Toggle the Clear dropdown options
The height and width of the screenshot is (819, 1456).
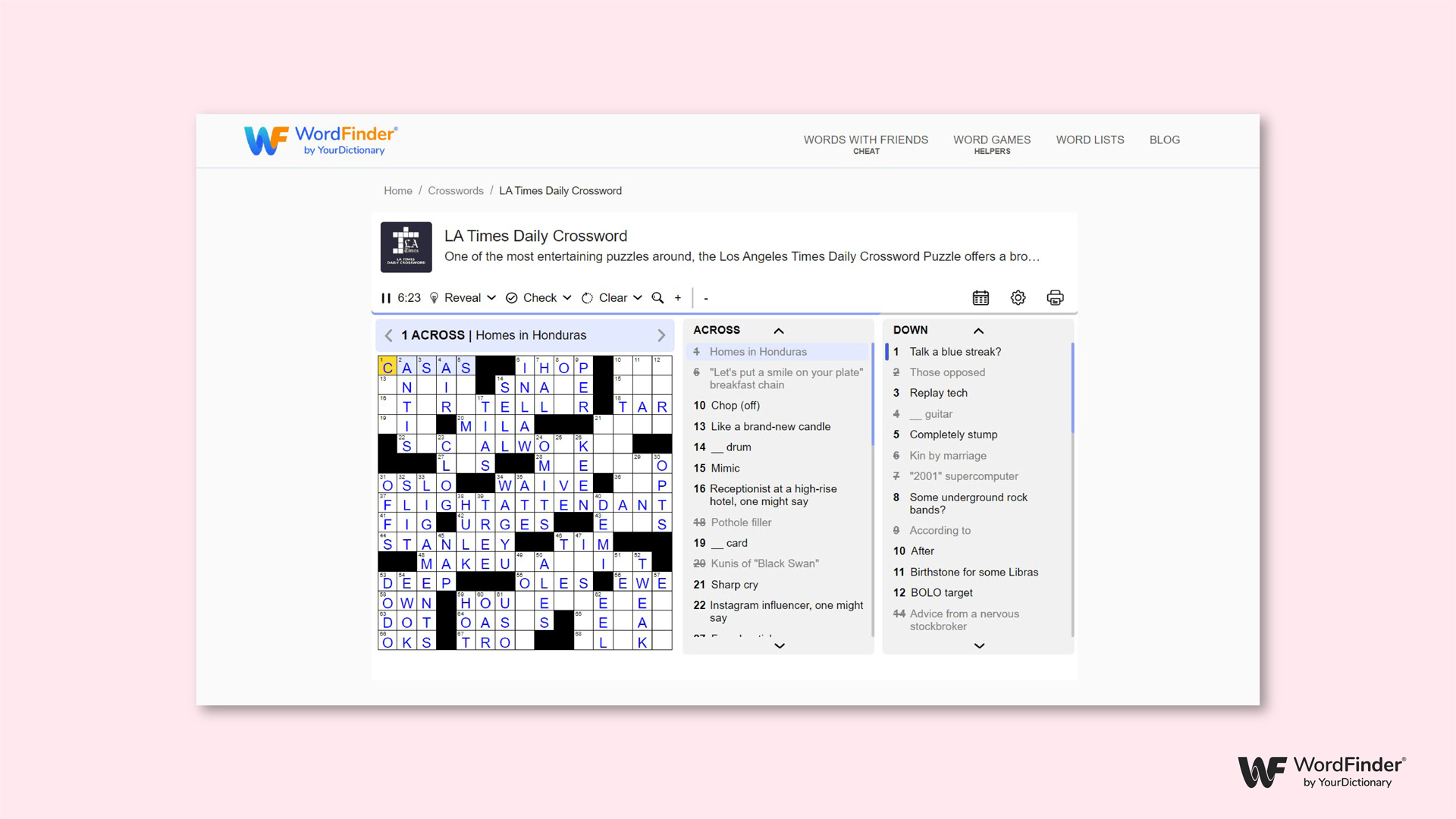[x=638, y=297]
